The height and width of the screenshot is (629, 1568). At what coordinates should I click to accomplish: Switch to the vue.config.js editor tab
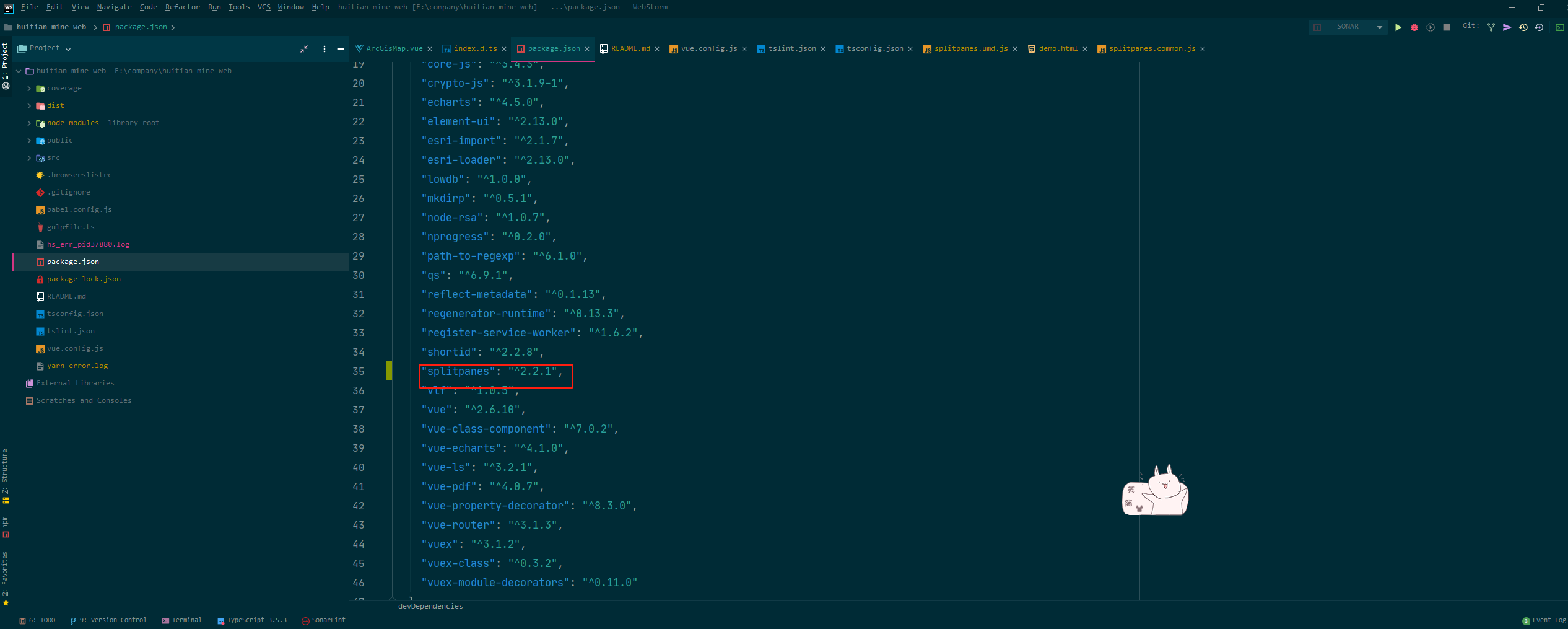[708, 49]
